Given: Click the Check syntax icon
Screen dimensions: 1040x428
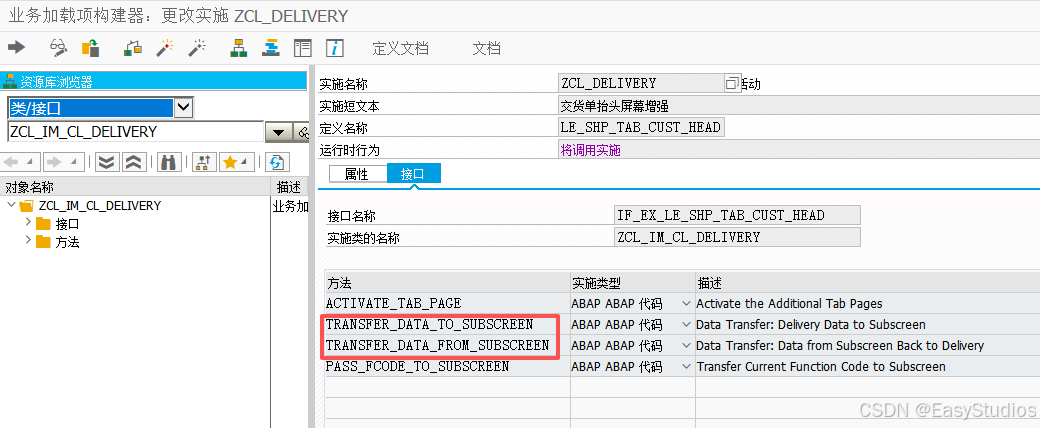Looking at the screenshot, I should point(133,48).
